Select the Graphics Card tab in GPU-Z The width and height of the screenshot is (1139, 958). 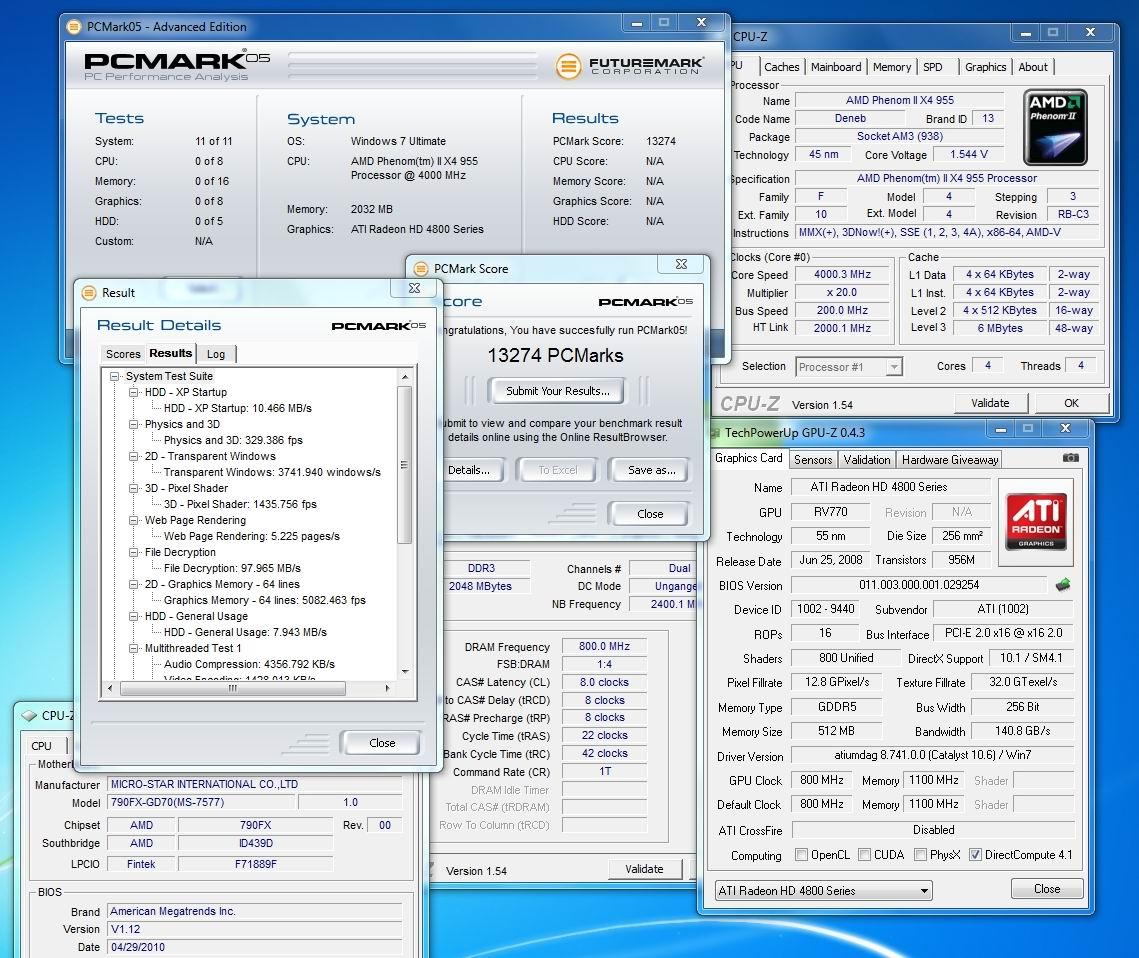[x=748, y=458]
